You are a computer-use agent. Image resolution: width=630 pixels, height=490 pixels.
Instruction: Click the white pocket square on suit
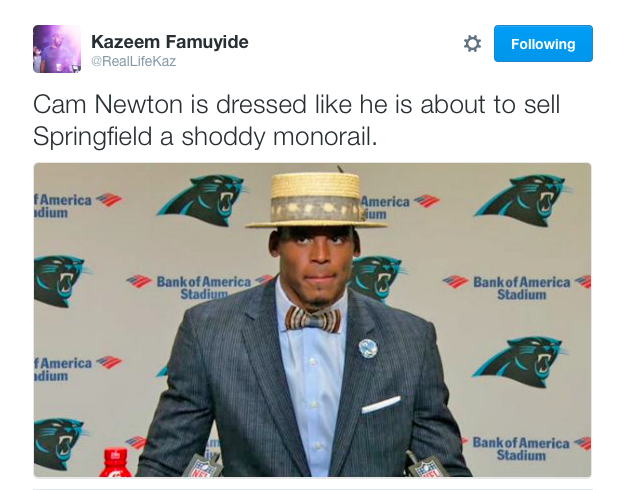click(x=381, y=404)
